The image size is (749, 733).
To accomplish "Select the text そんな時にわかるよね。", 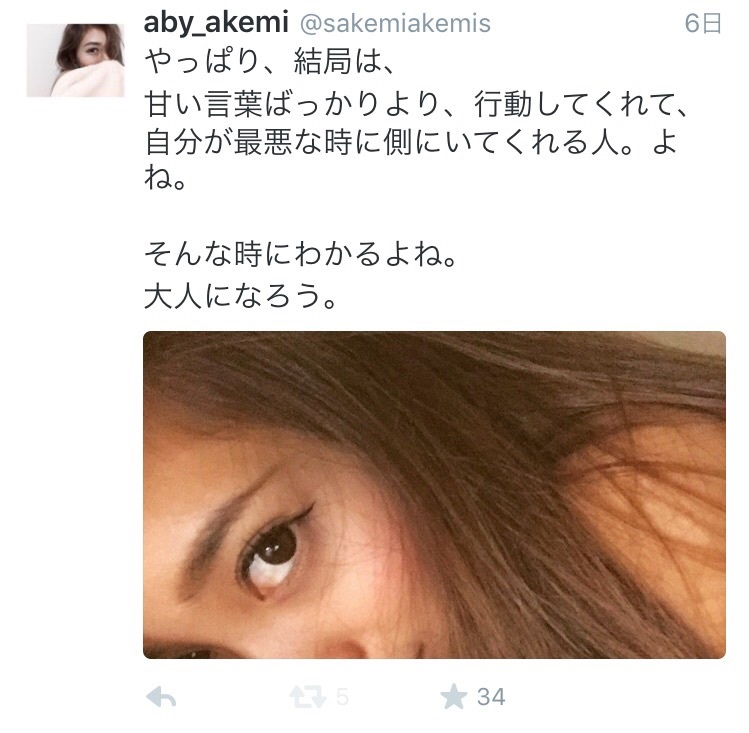I will click(301, 254).
